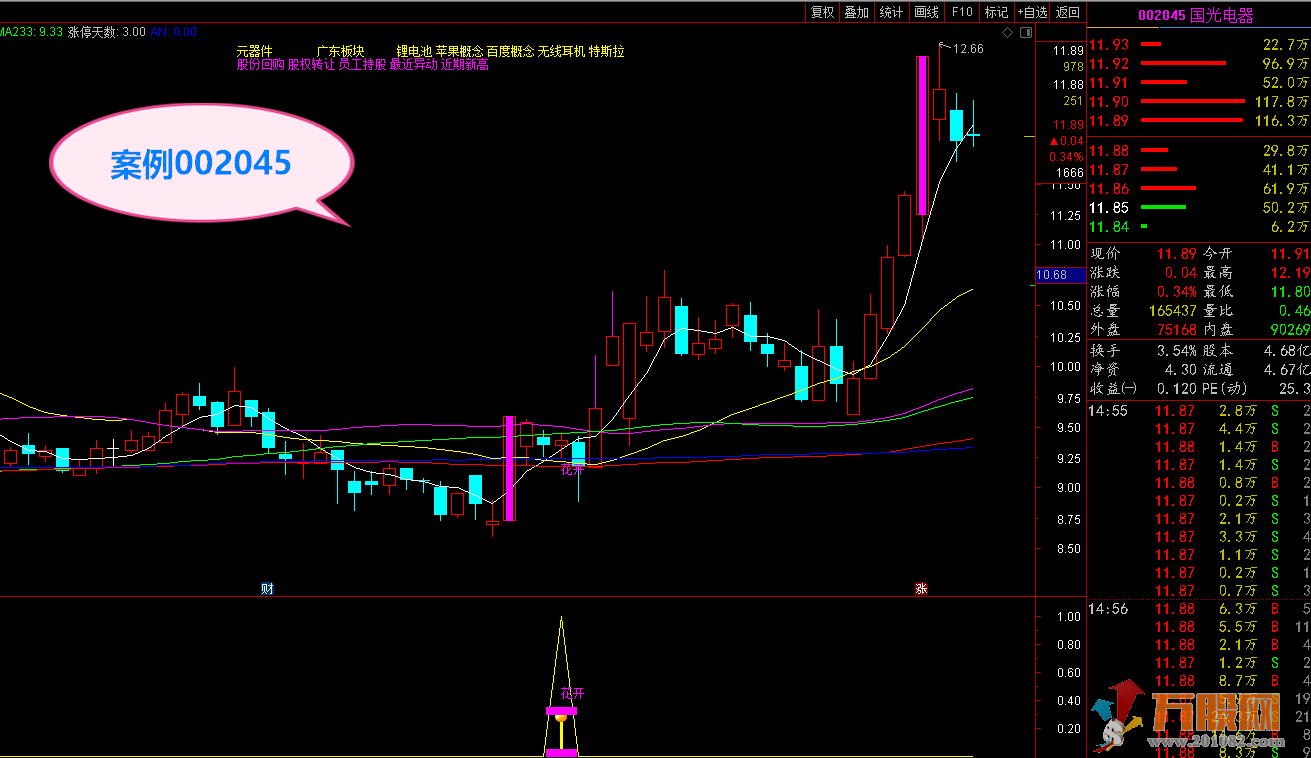Image resolution: width=1311 pixels, height=758 pixels.
Task: Open the 最近异动 tag
Action: (x=414, y=65)
